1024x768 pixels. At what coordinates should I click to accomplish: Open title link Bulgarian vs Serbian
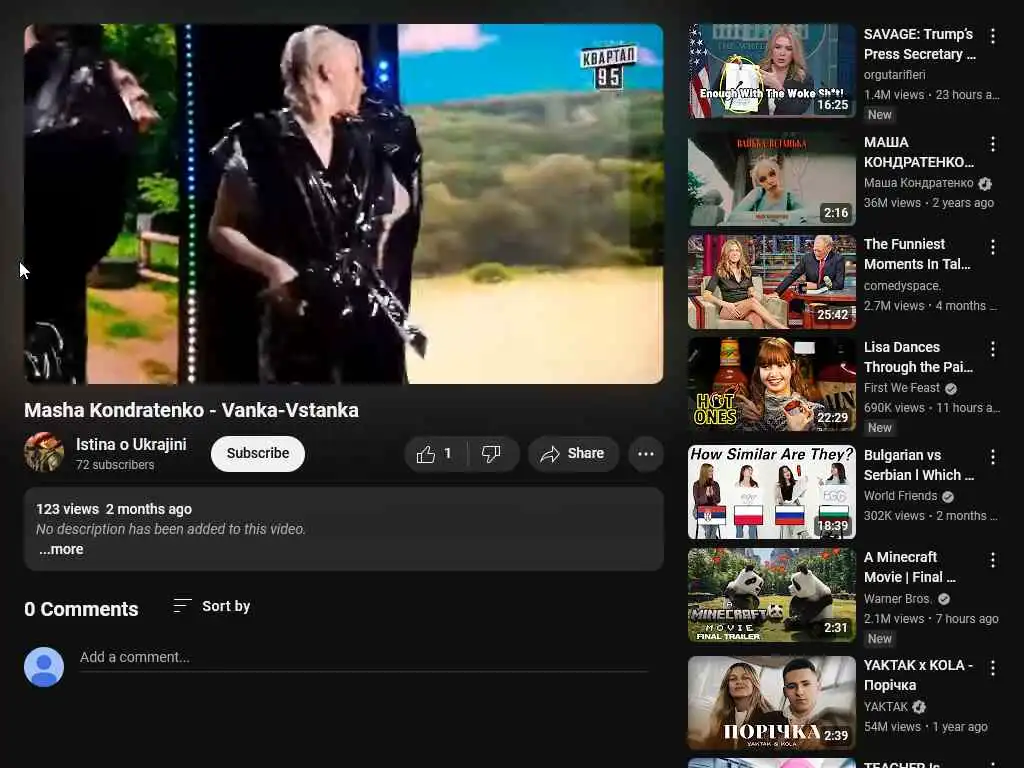pos(919,465)
